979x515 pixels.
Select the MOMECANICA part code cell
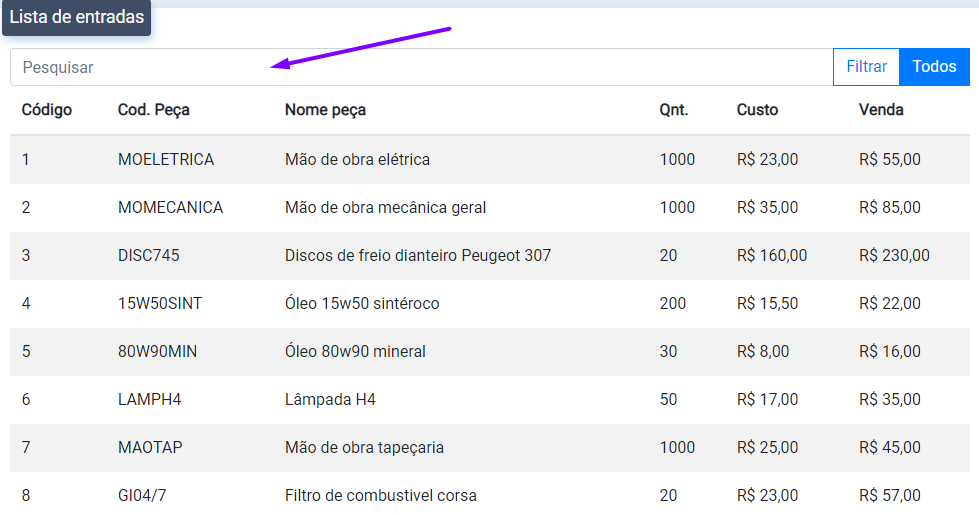pyautogui.click(x=170, y=208)
